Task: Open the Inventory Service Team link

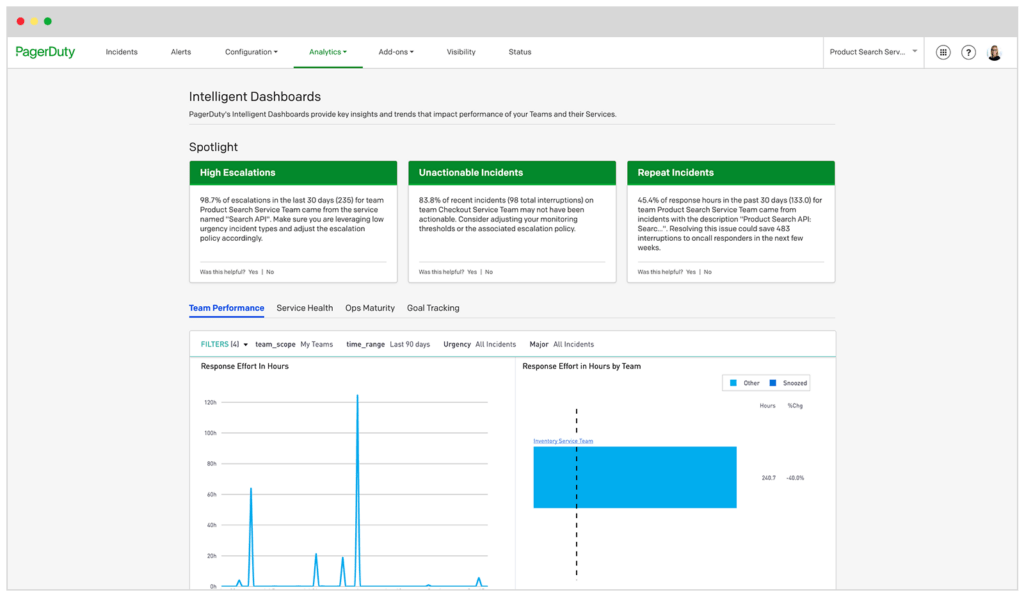Action: [x=563, y=441]
